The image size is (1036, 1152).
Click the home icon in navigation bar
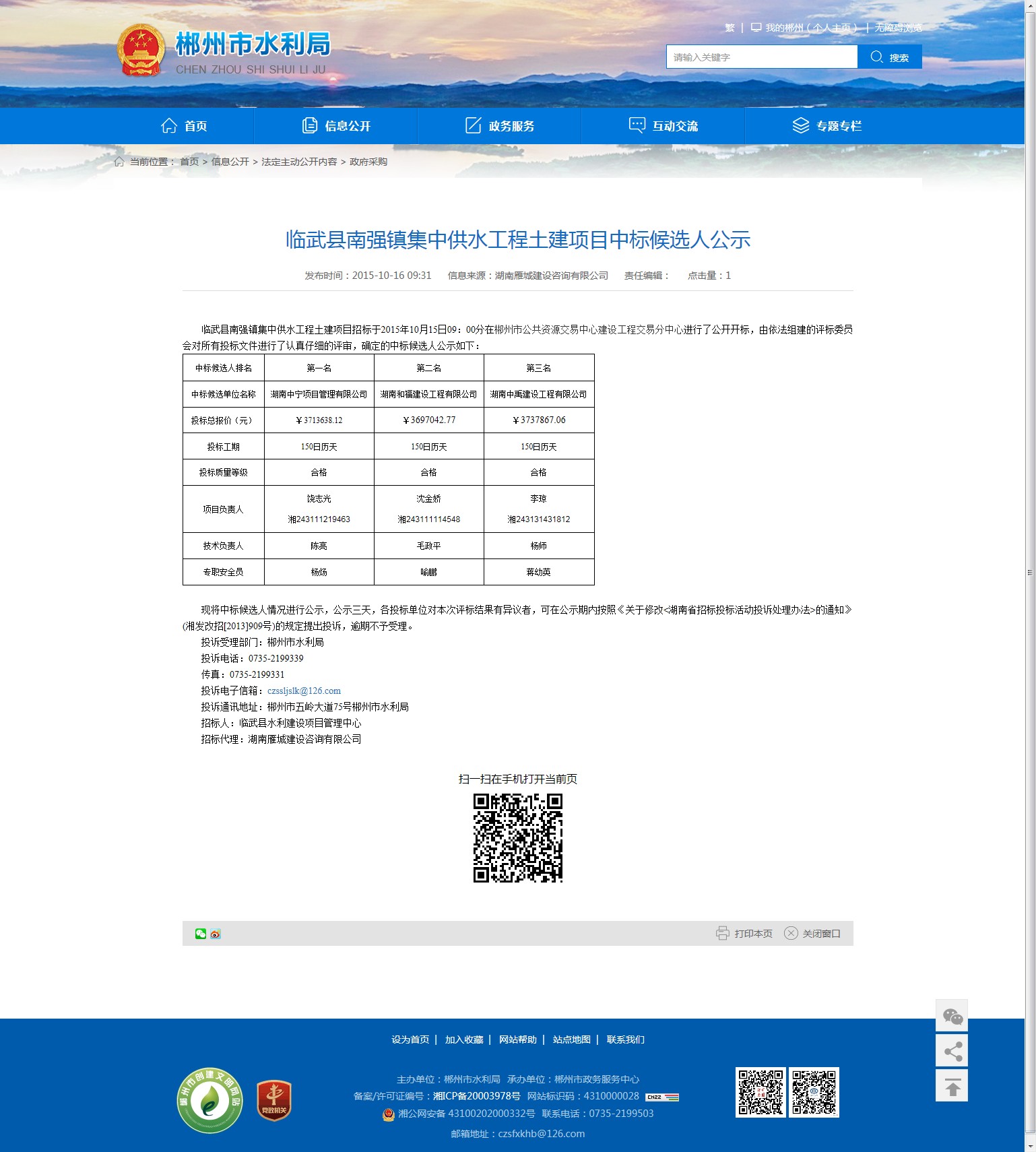[x=169, y=126]
